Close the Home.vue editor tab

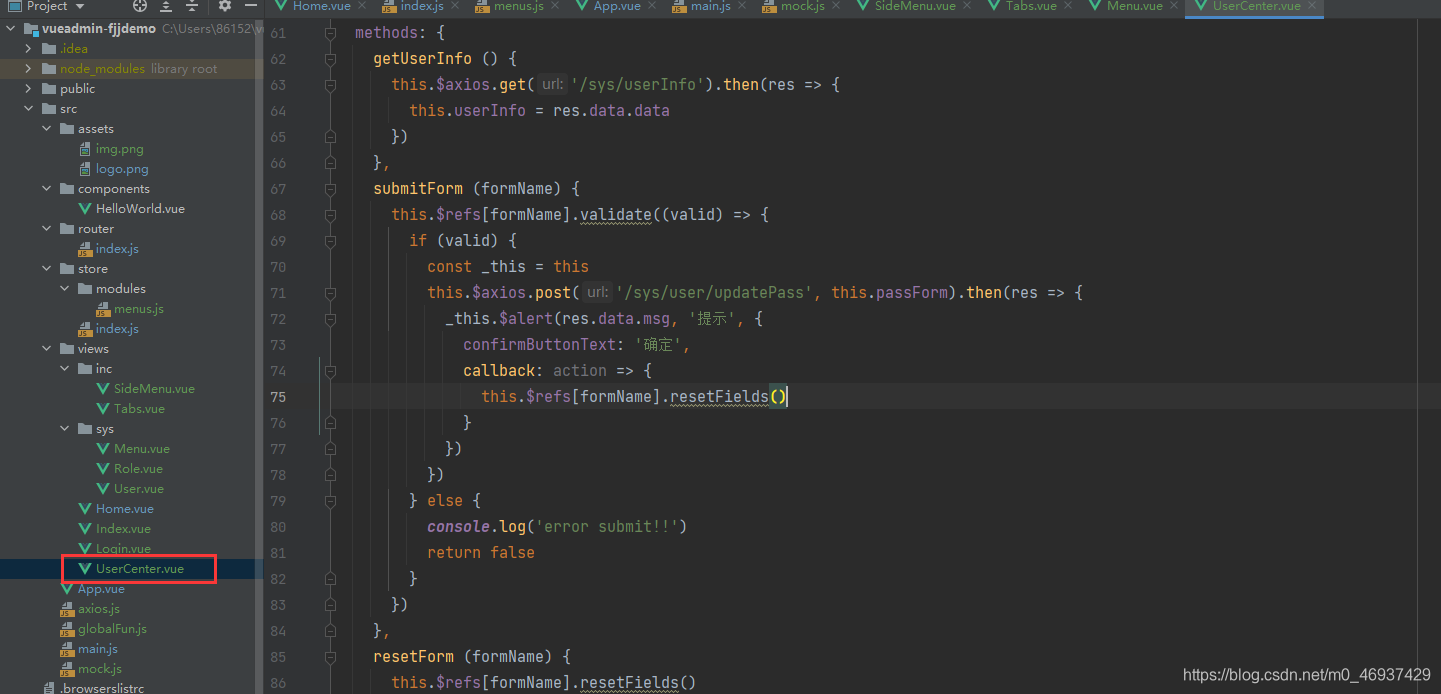point(362,6)
